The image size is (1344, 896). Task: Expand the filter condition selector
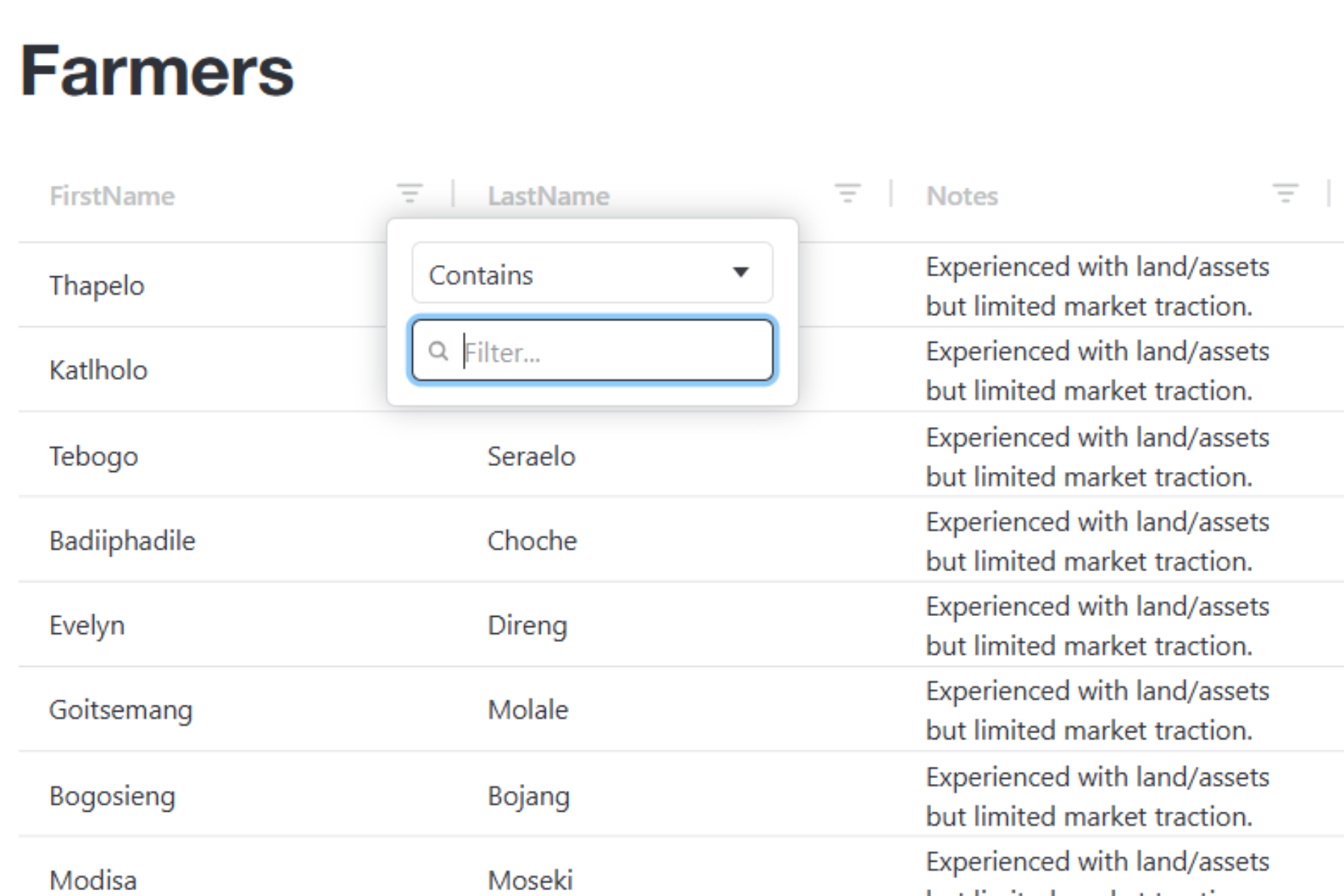click(592, 273)
